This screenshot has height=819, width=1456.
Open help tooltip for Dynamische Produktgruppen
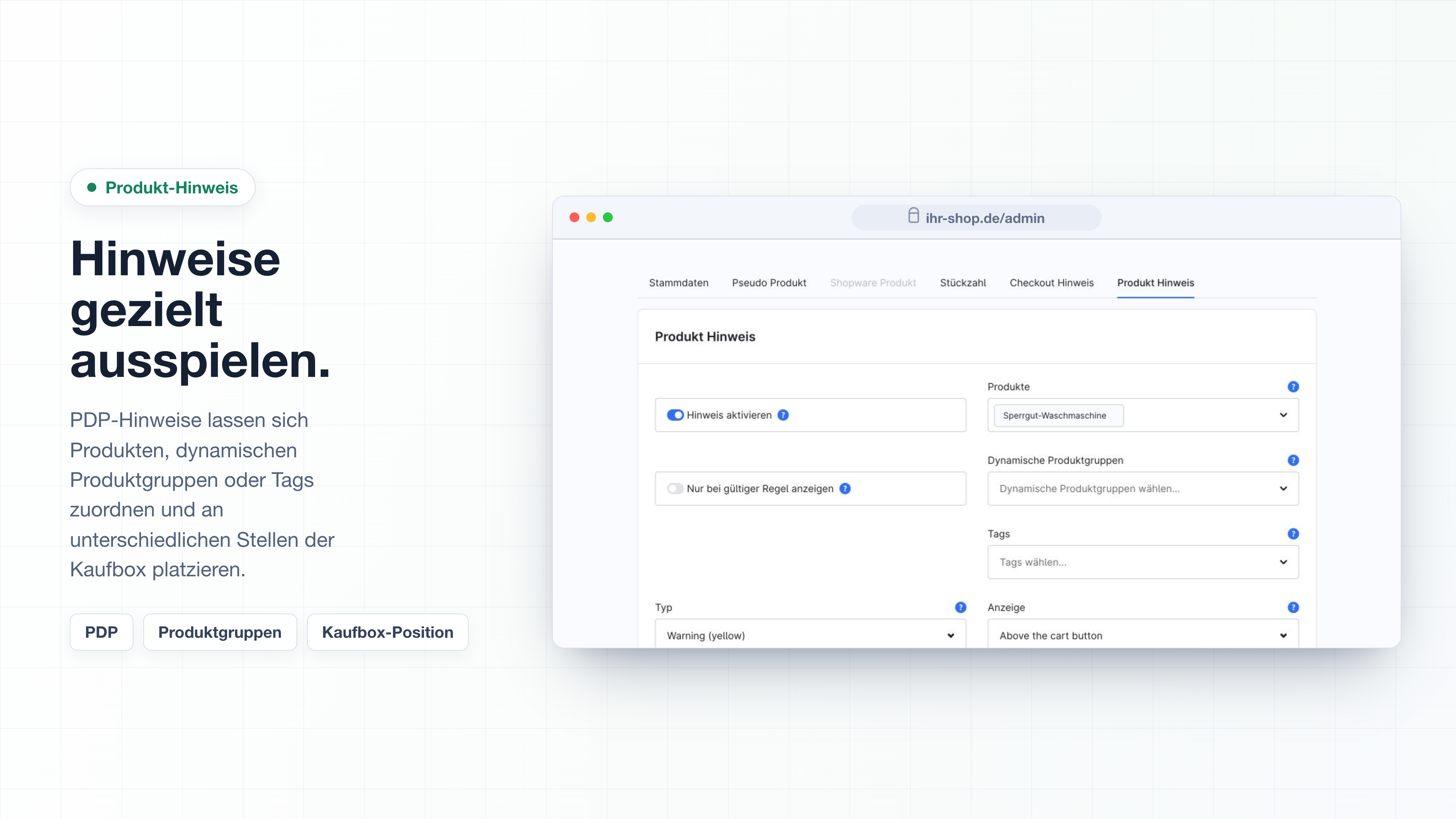point(1293,460)
